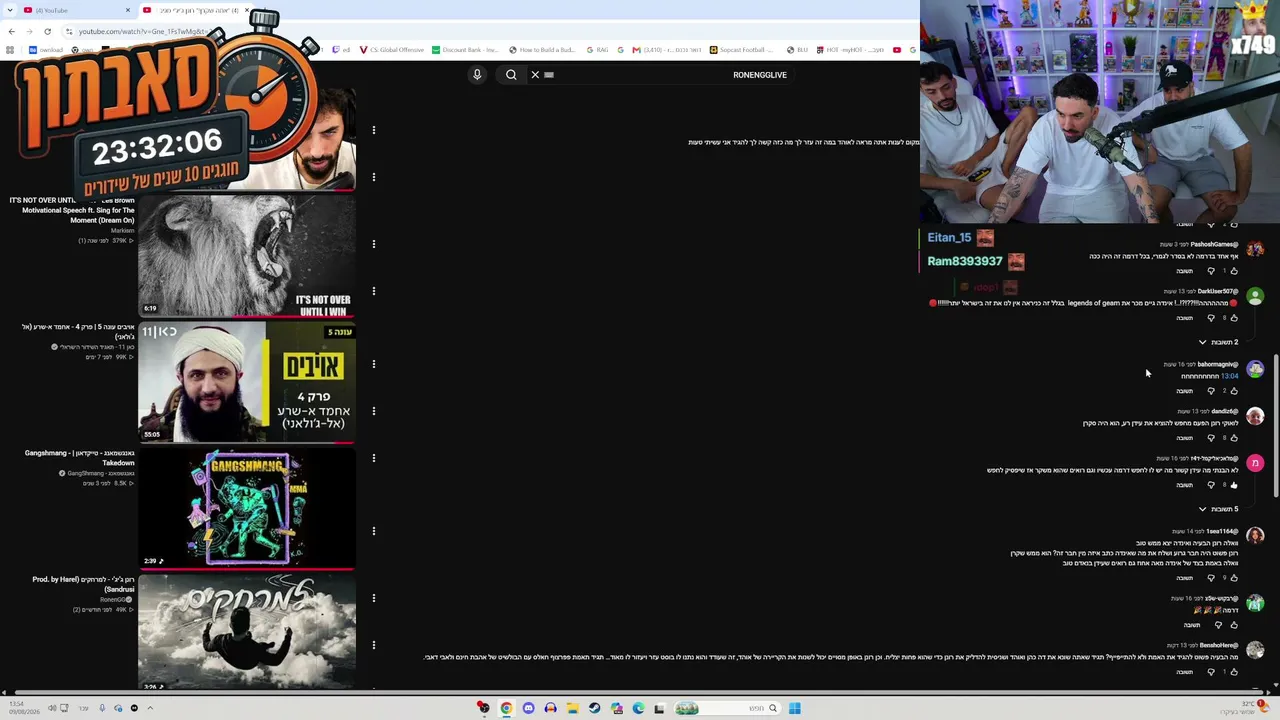Jump to the 13:04 timestamp link
The image size is (1280, 720).
tap(1229, 376)
